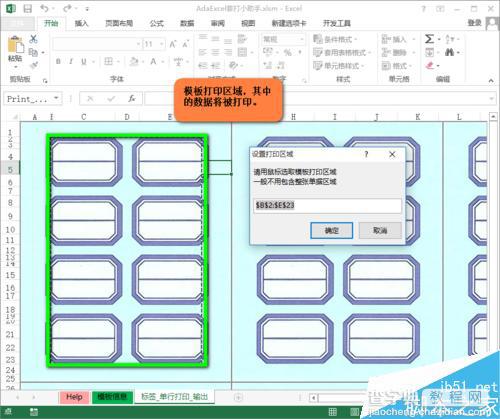Click the Merge and Center icon
The image size is (500, 419).
(x=242, y=52)
